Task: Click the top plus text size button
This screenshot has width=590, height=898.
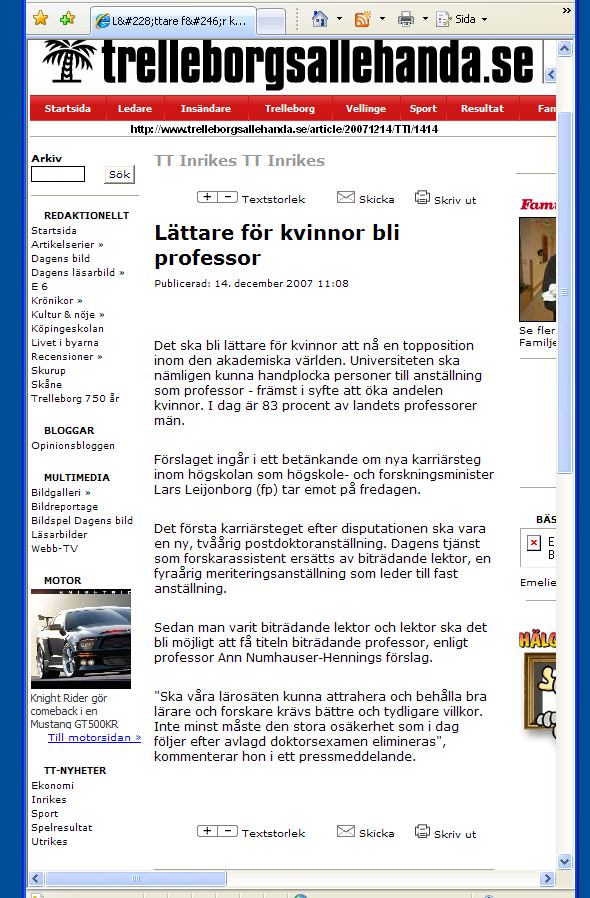Action: 207,196
